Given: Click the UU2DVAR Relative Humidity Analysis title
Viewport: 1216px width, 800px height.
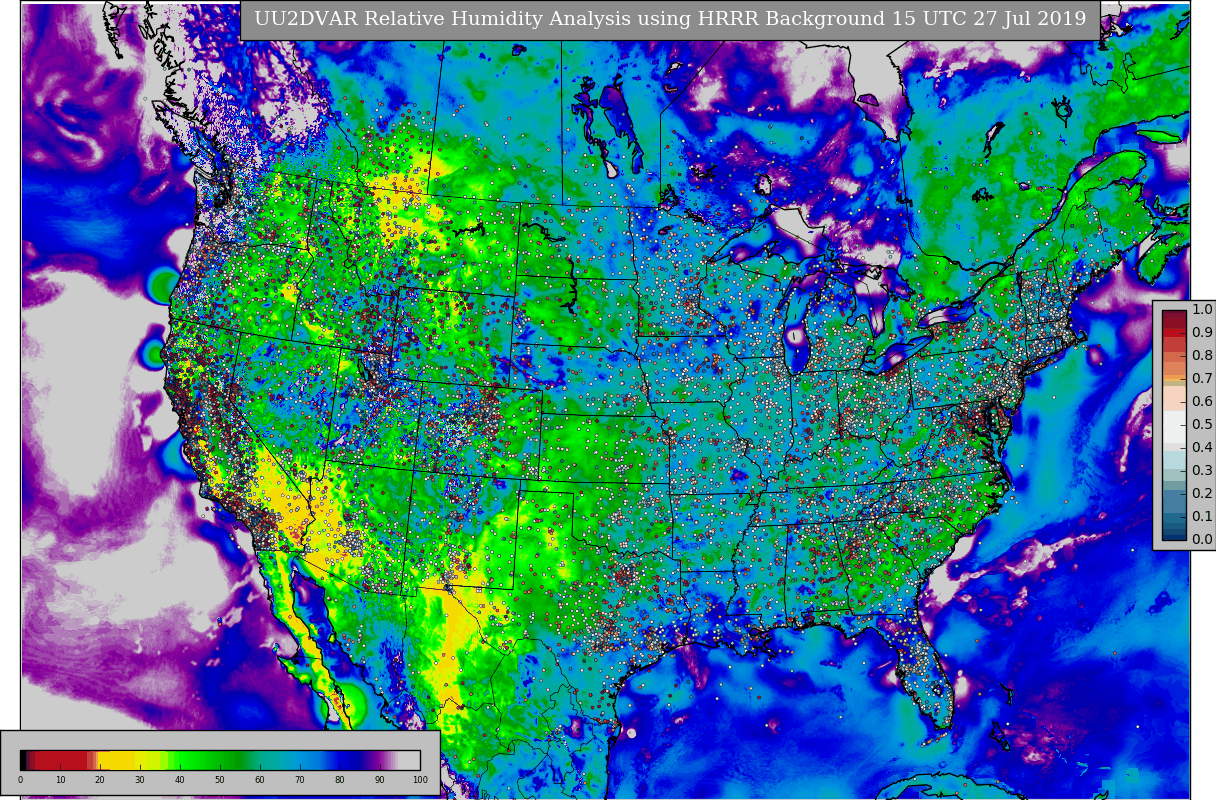Looking at the screenshot, I should (x=670, y=19).
